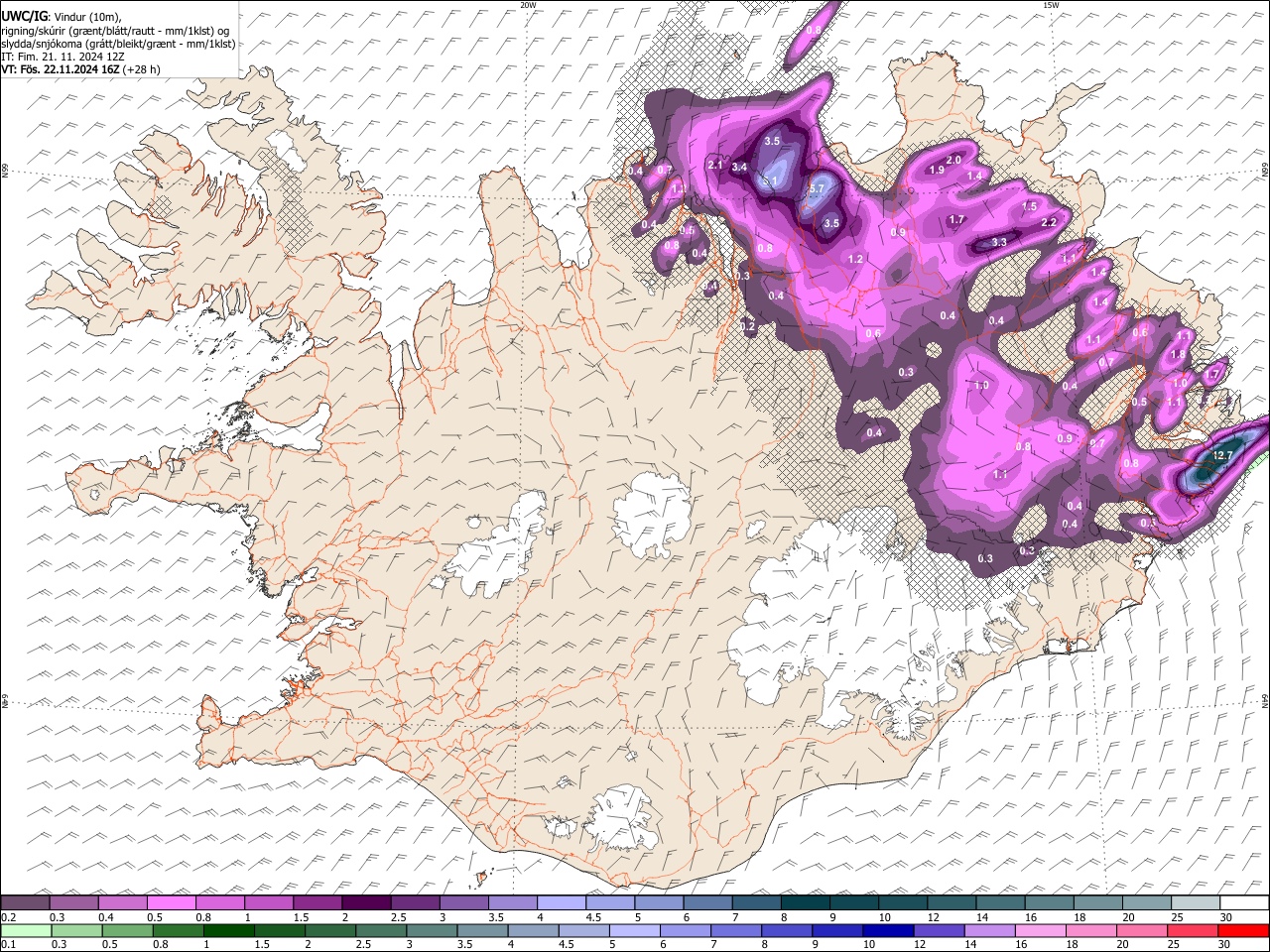Click the 2.2 snowfall value on the map
The height and width of the screenshot is (952, 1270).
point(1049,222)
